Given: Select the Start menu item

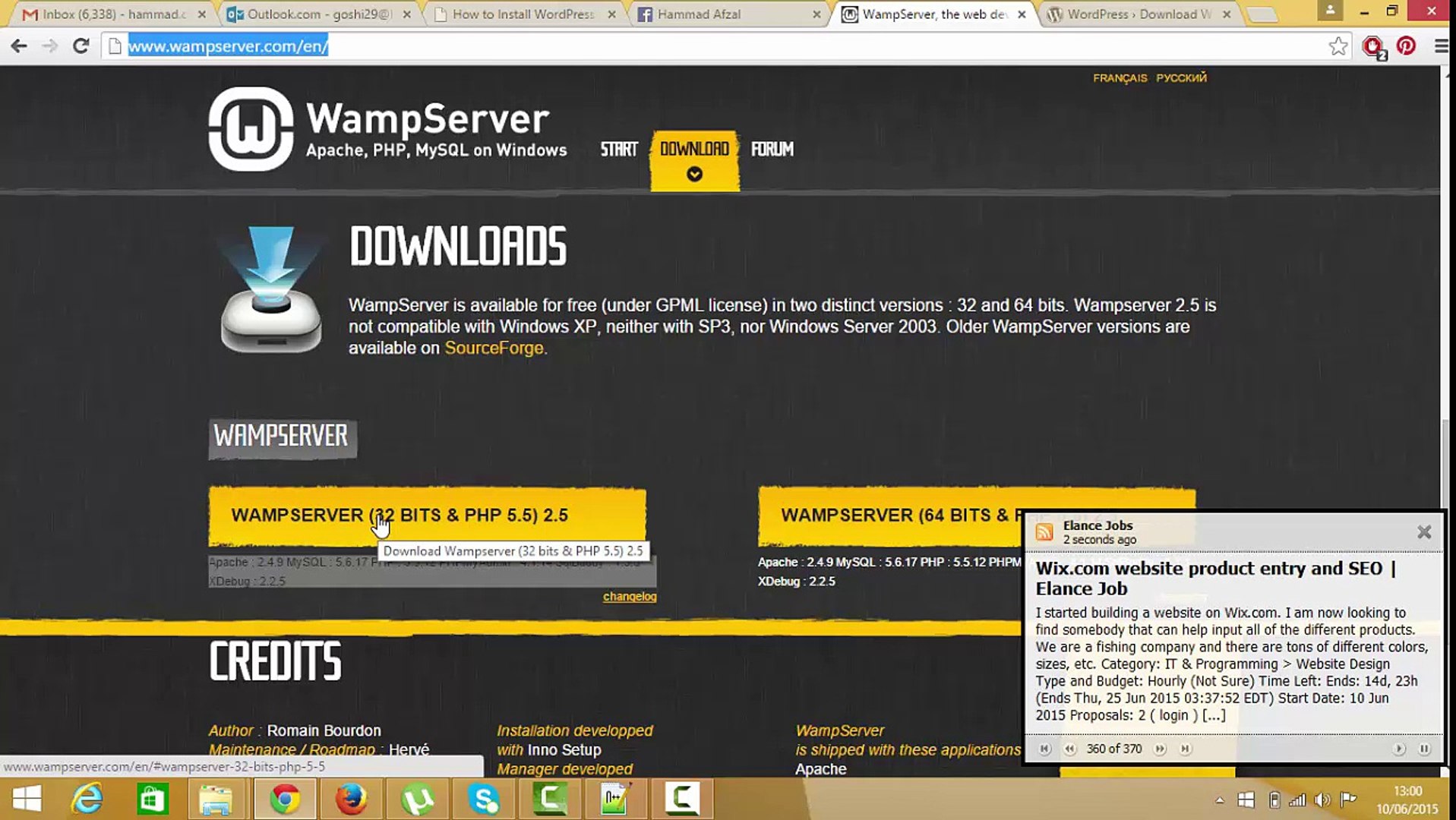Looking at the screenshot, I should (619, 149).
